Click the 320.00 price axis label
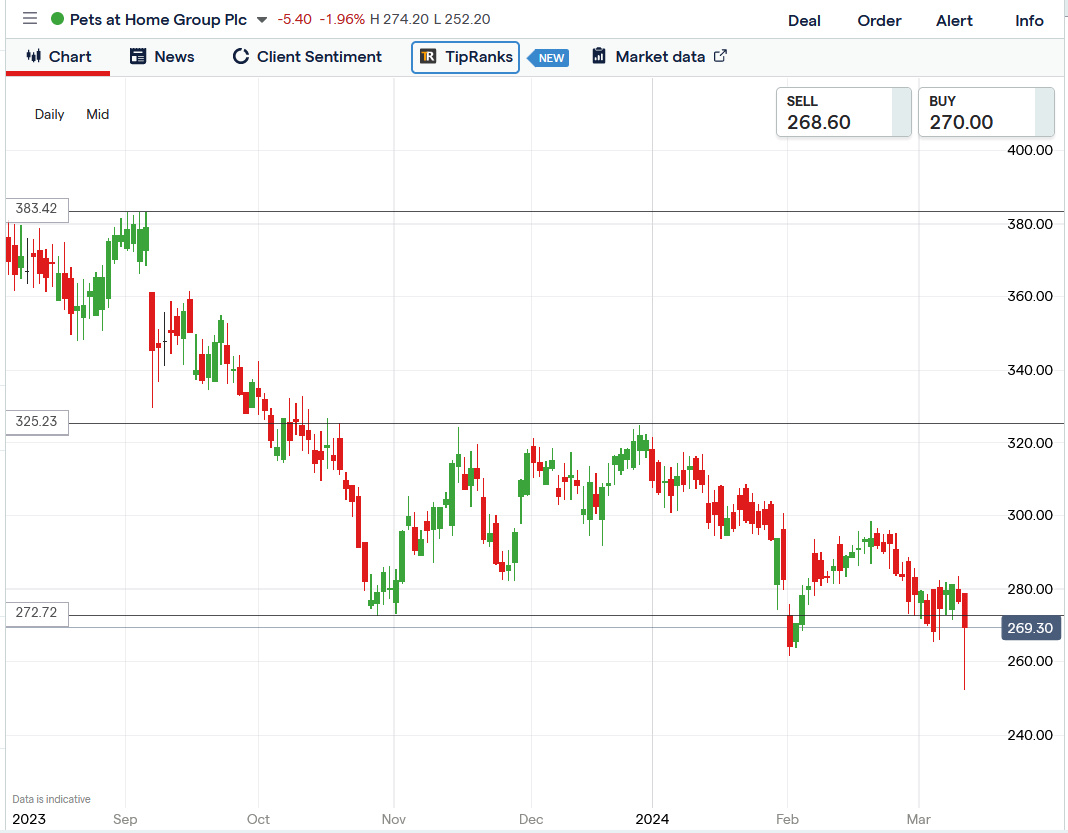Viewport: 1068px width, 833px height. click(x=1030, y=443)
